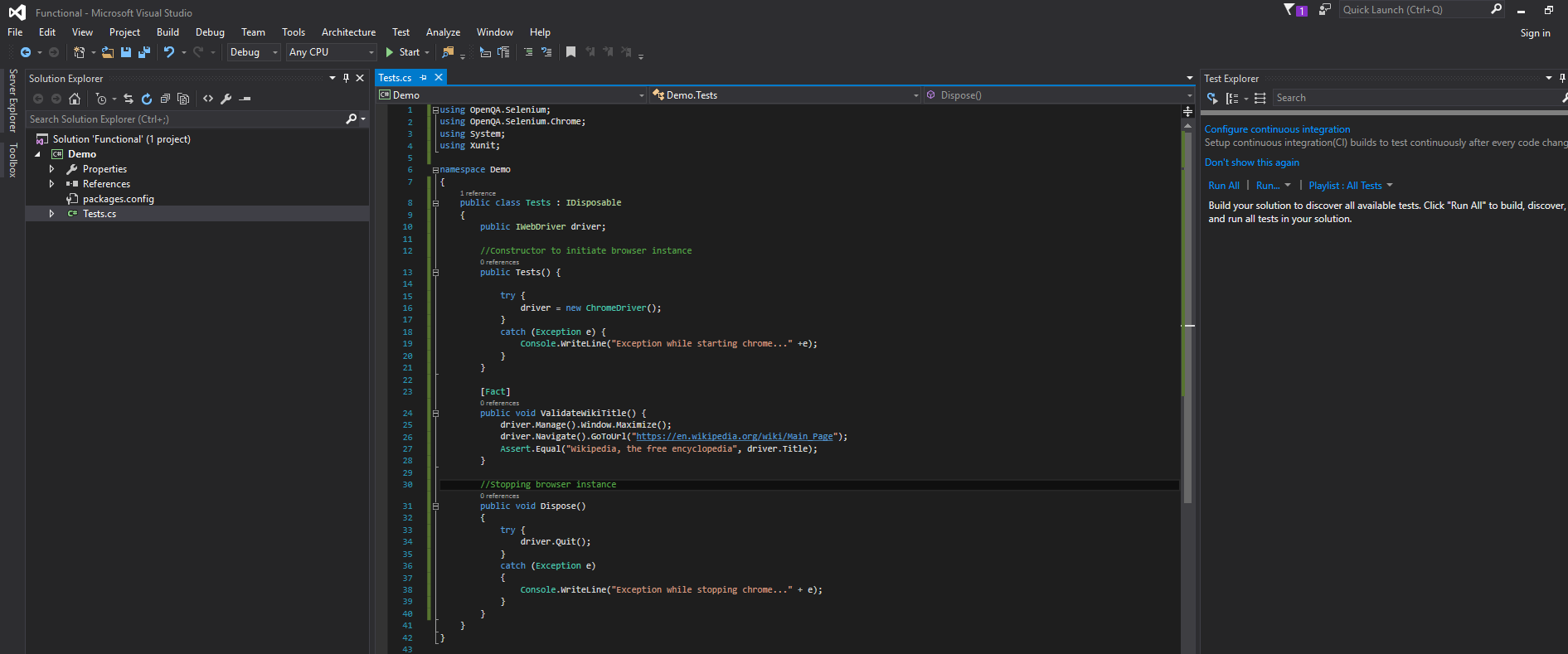Collapse the Demo project node
The image size is (1568, 654).
(x=37, y=154)
